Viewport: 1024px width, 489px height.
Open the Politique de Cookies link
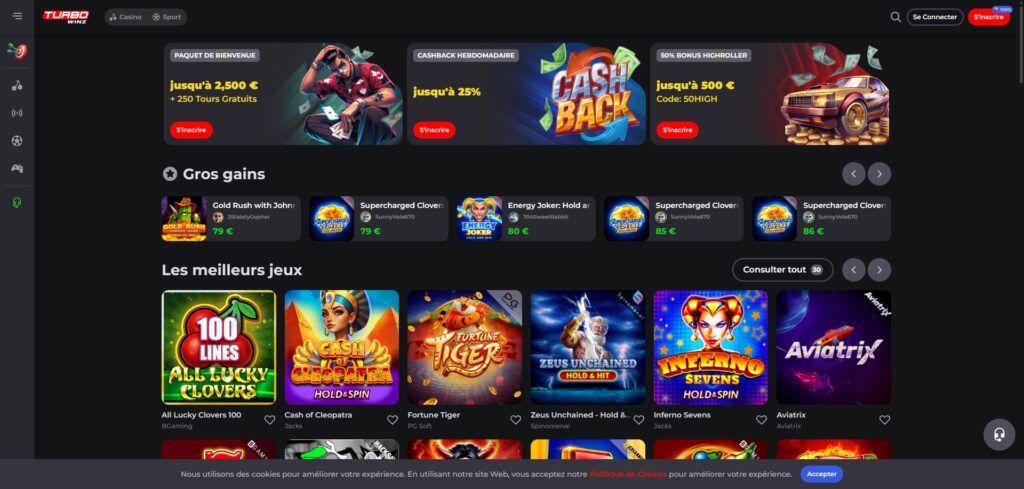(x=628, y=474)
